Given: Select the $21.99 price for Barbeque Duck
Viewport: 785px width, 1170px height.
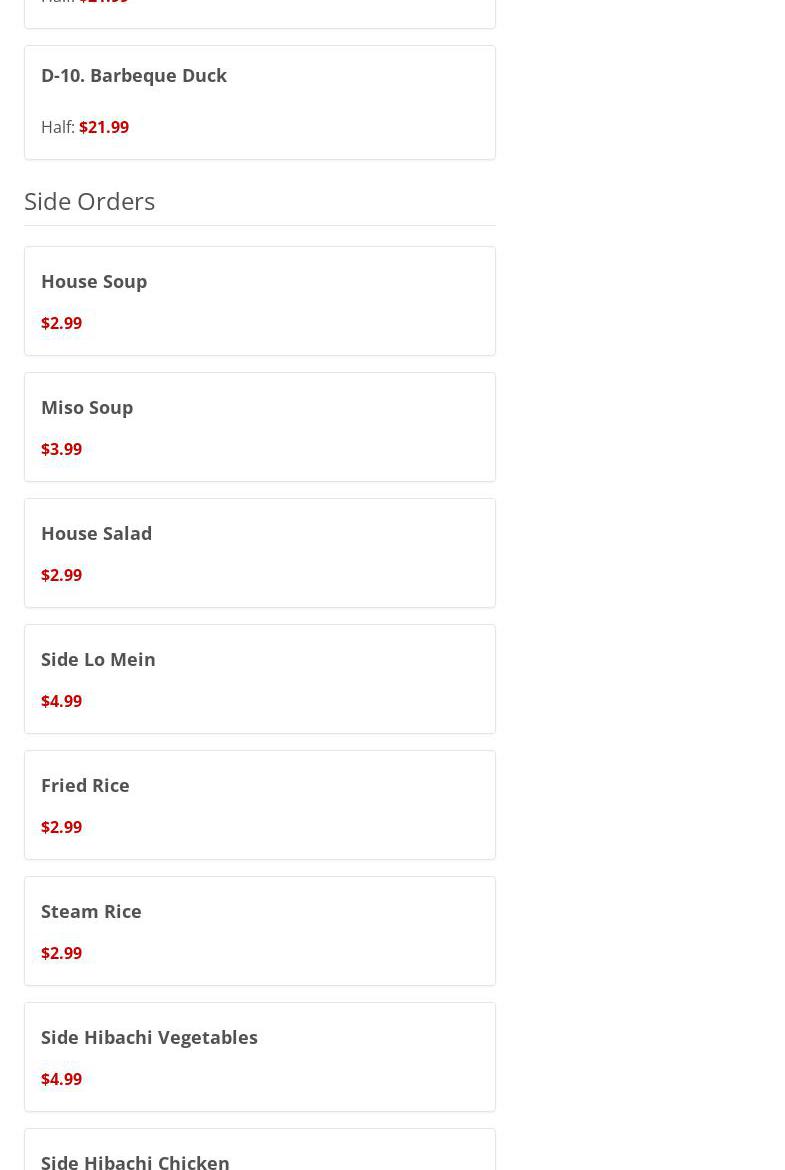Looking at the screenshot, I should (x=104, y=127).
